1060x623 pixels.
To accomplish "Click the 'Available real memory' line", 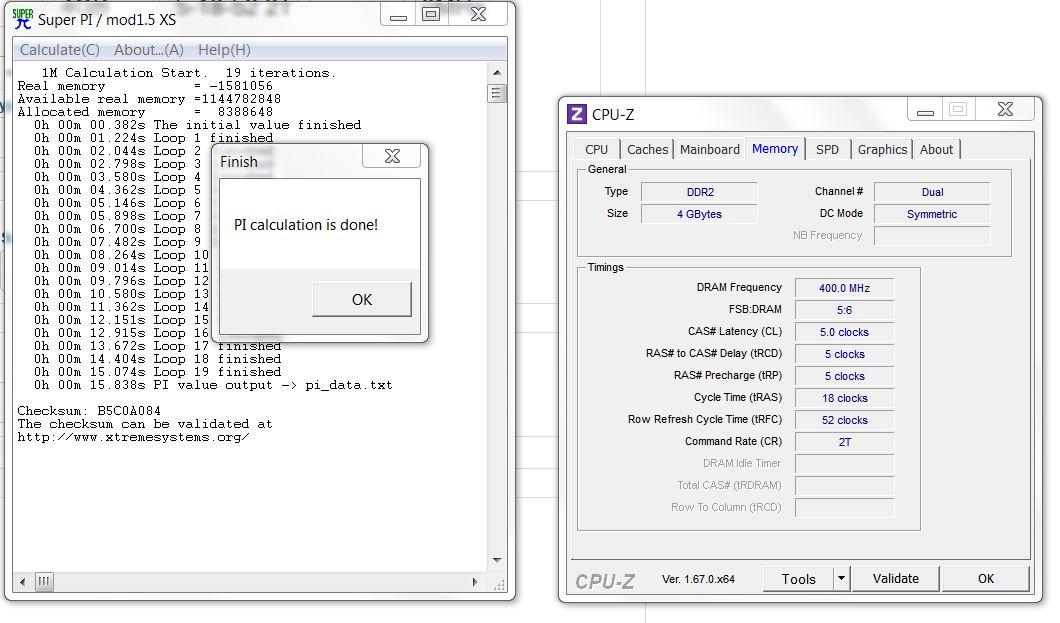I will (x=149, y=99).
